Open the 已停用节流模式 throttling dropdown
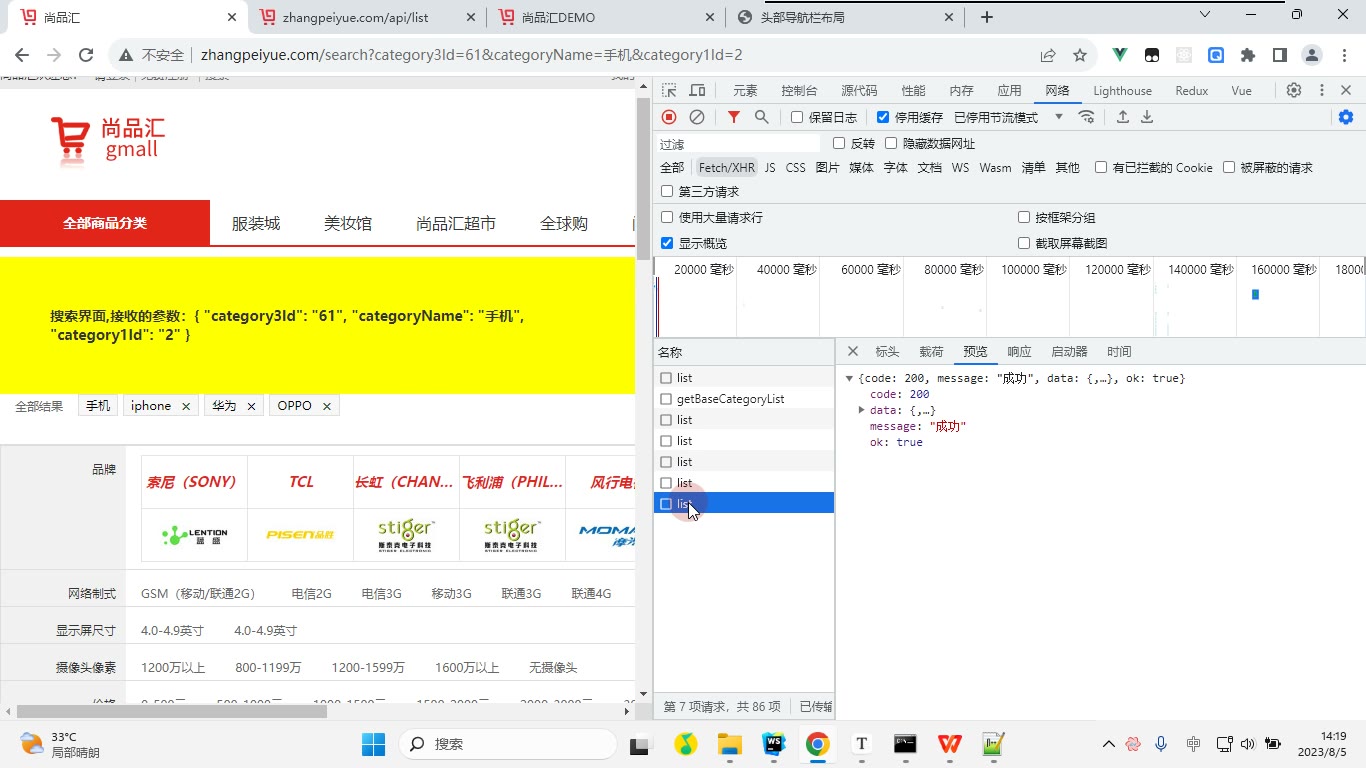 [x=1008, y=117]
